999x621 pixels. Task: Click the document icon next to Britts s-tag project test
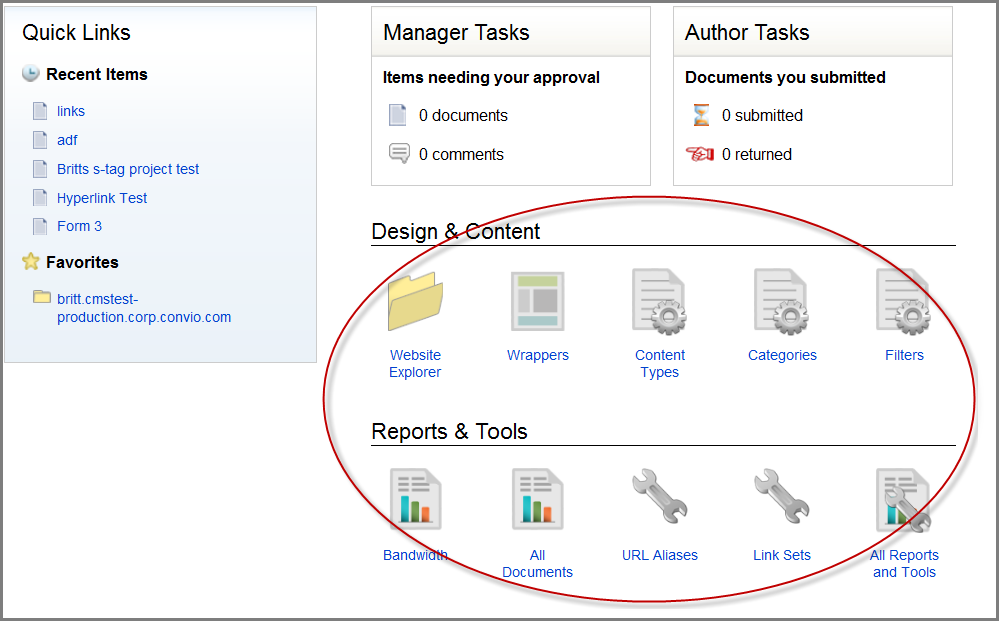(x=40, y=169)
